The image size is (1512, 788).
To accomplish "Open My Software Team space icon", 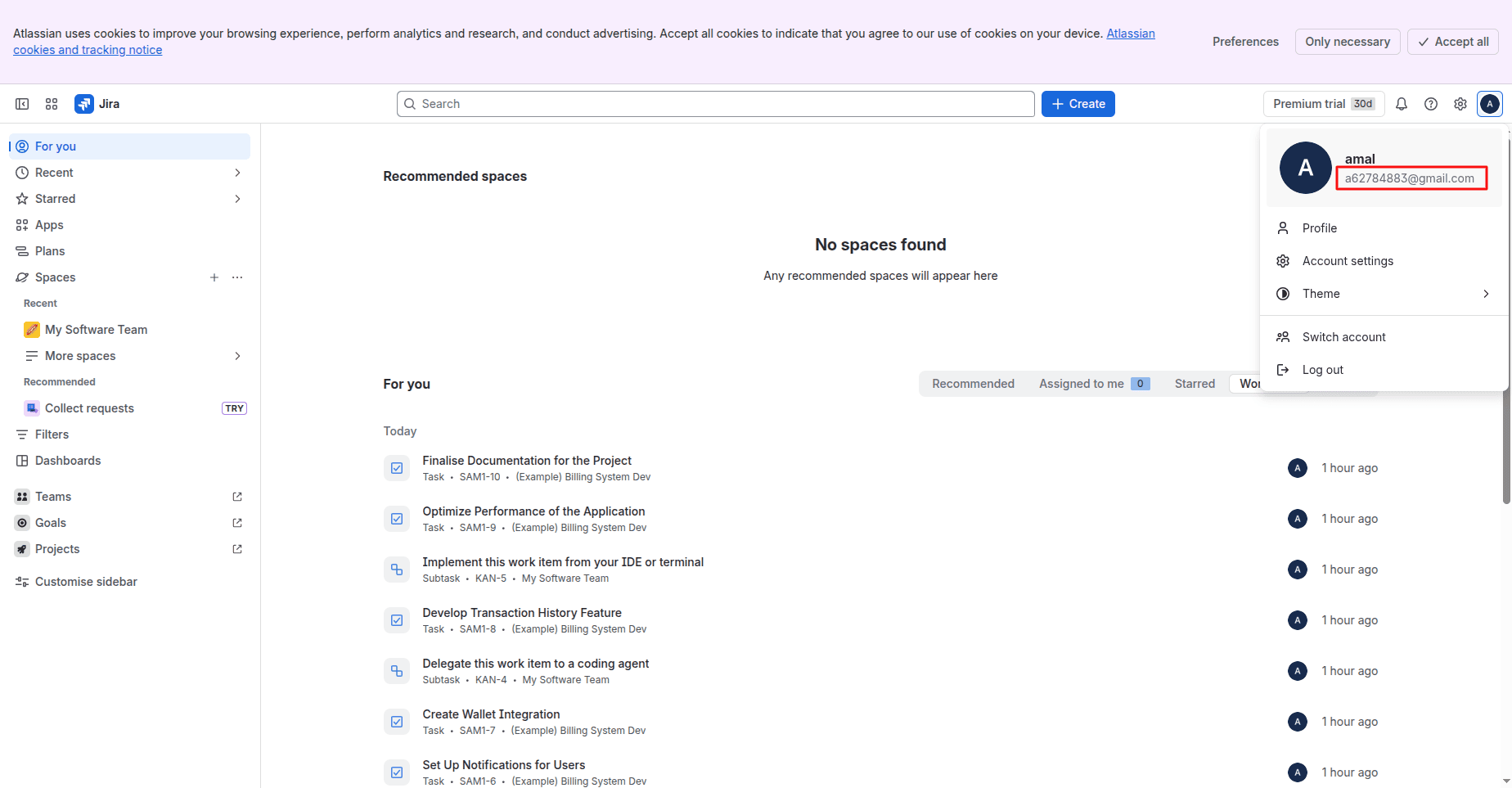I will 32,330.
